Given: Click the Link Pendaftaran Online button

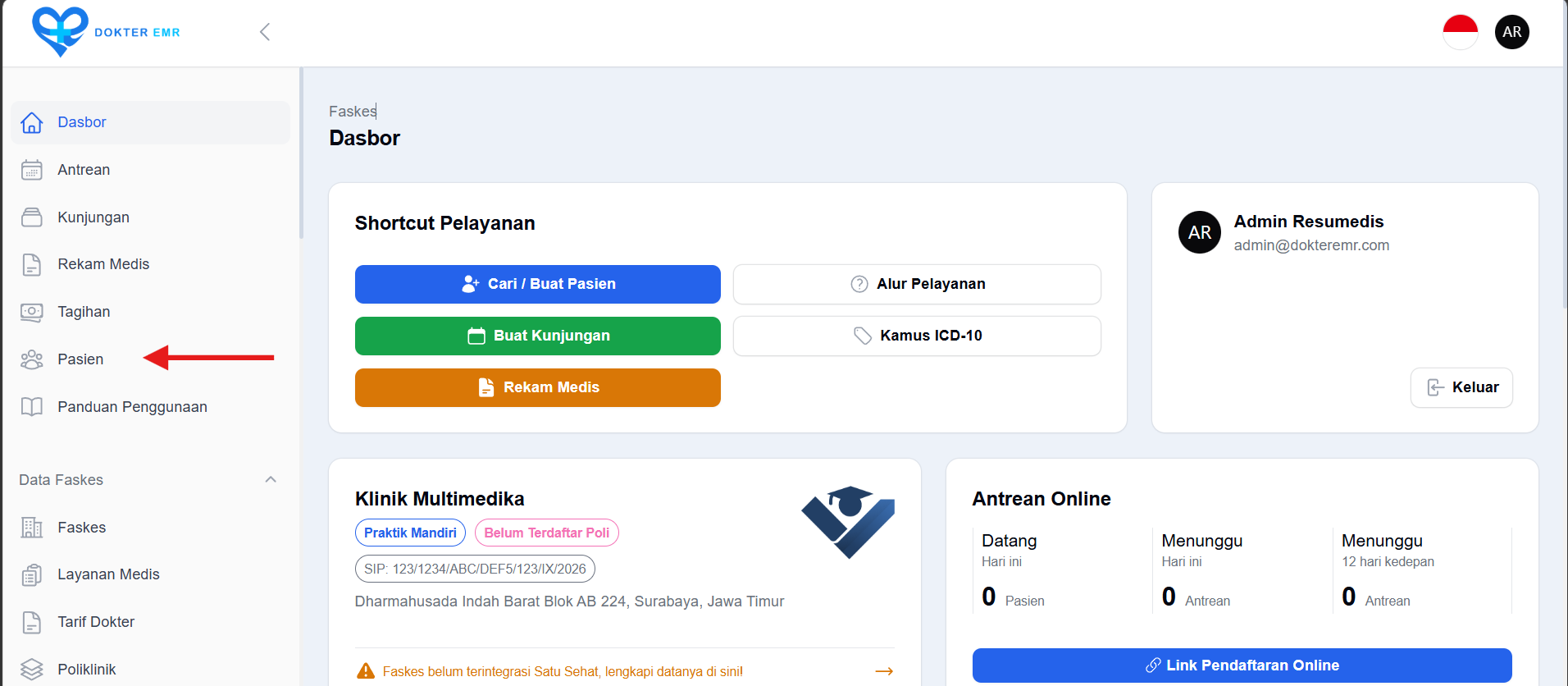Looking at the screenshot, I should click(x=1242, y=665).
